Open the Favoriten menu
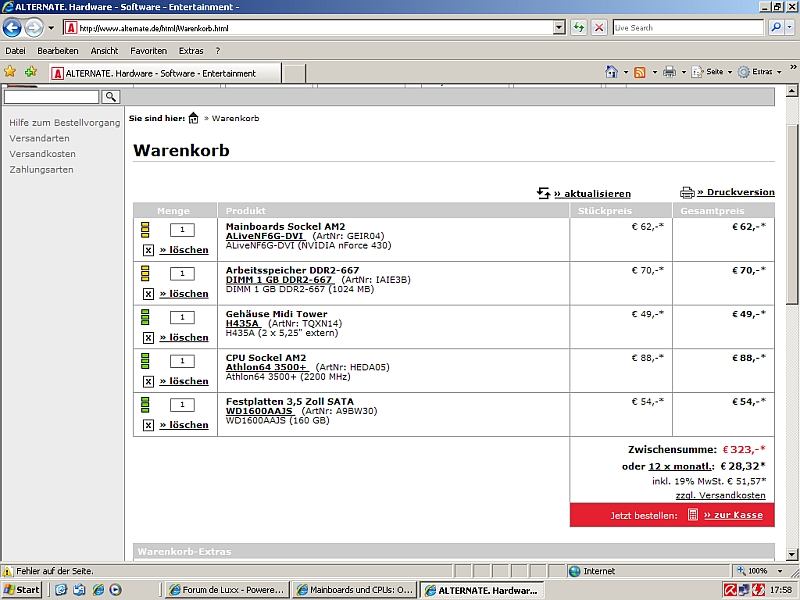This screenshot has height=600, width=800. [x=148, y=51]
